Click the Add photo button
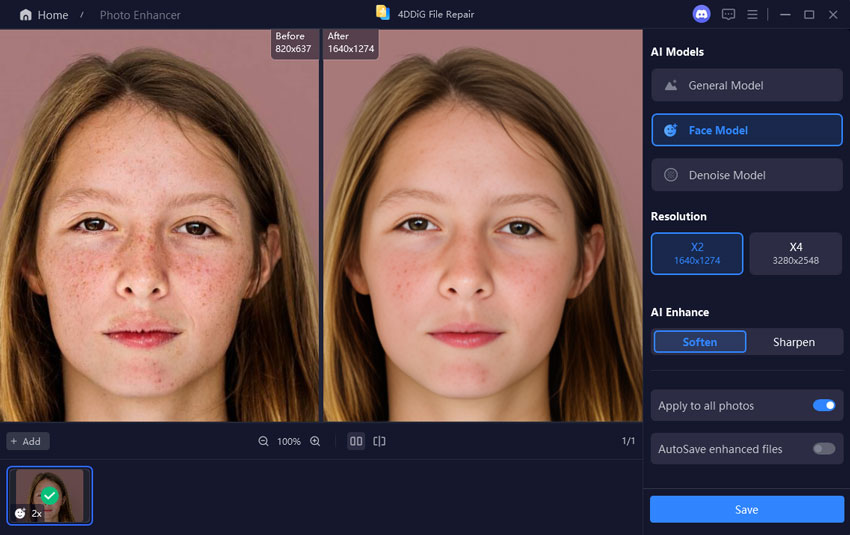Screen dimensions: 850x535 (x=27, y=441)
